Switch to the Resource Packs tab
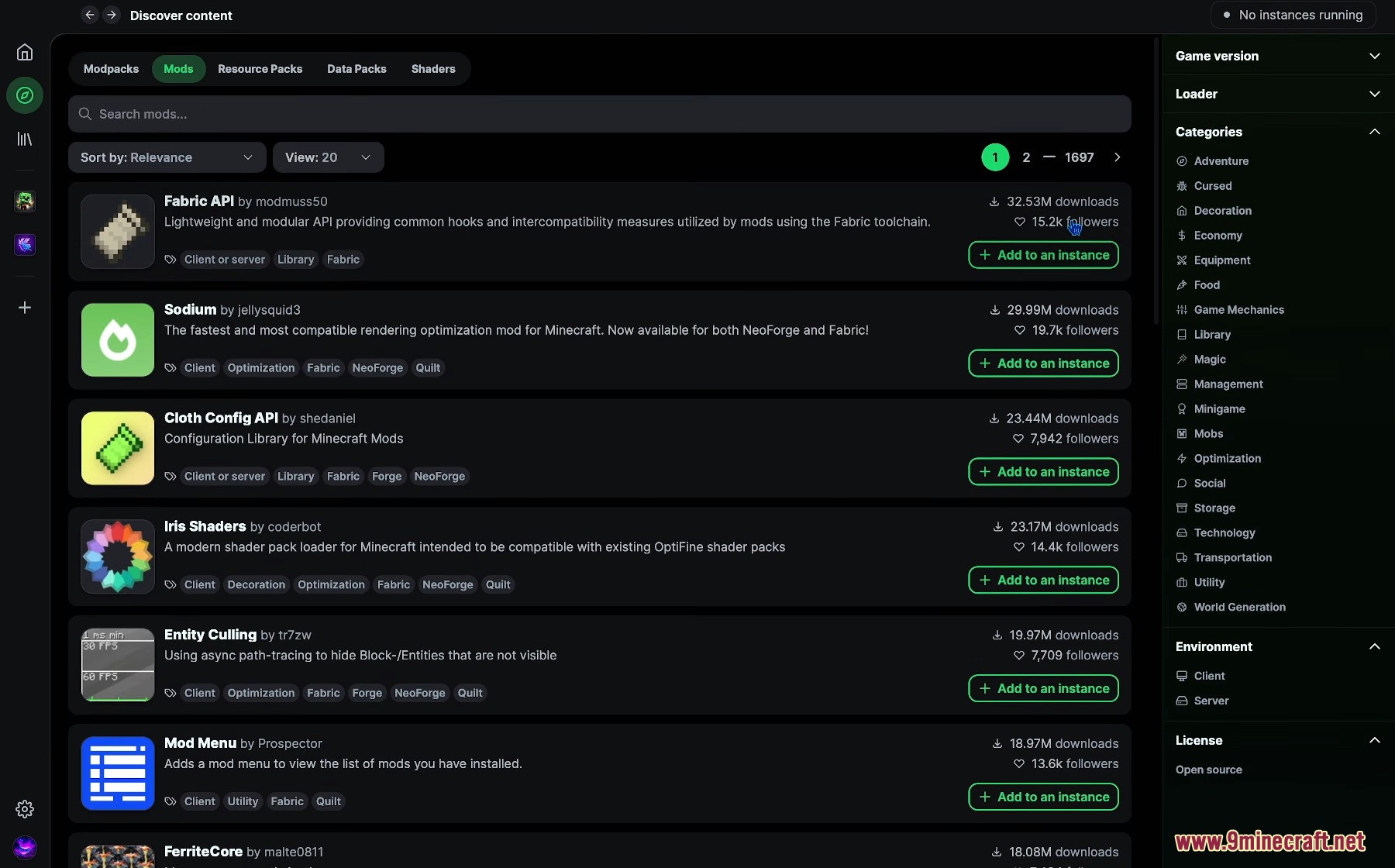1395x868 pixels. click(260, 69)
